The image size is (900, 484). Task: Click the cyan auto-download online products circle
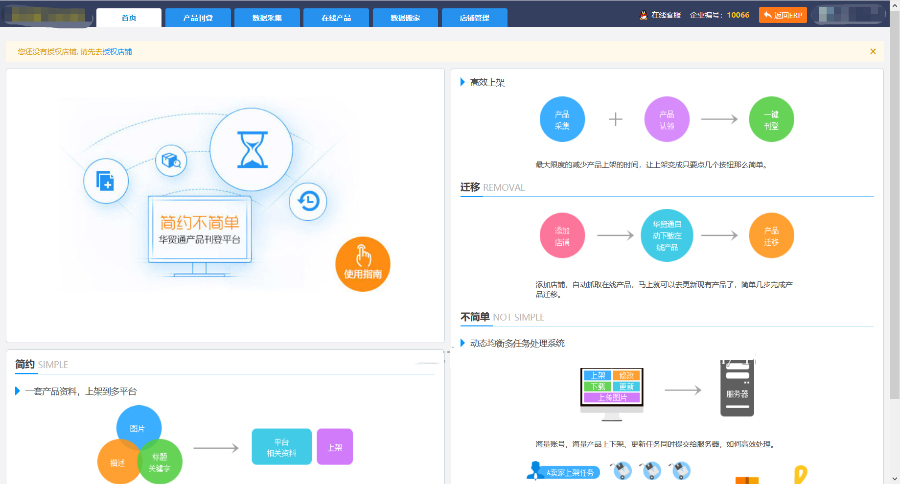pos(666,235)
